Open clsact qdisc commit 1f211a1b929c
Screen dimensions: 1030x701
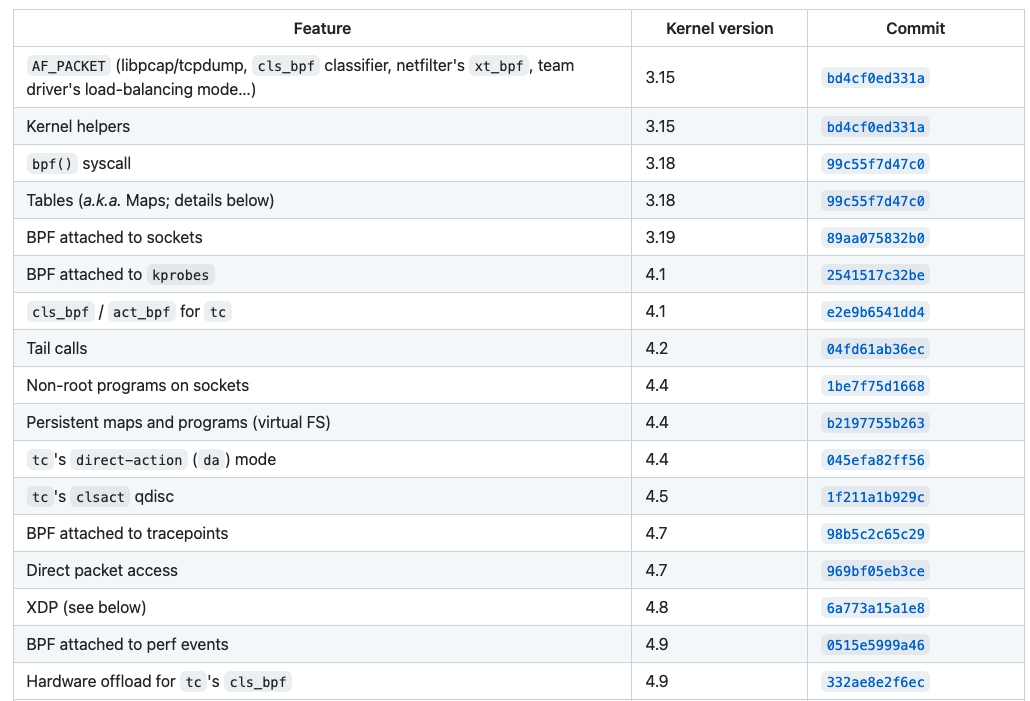point(875,497)
